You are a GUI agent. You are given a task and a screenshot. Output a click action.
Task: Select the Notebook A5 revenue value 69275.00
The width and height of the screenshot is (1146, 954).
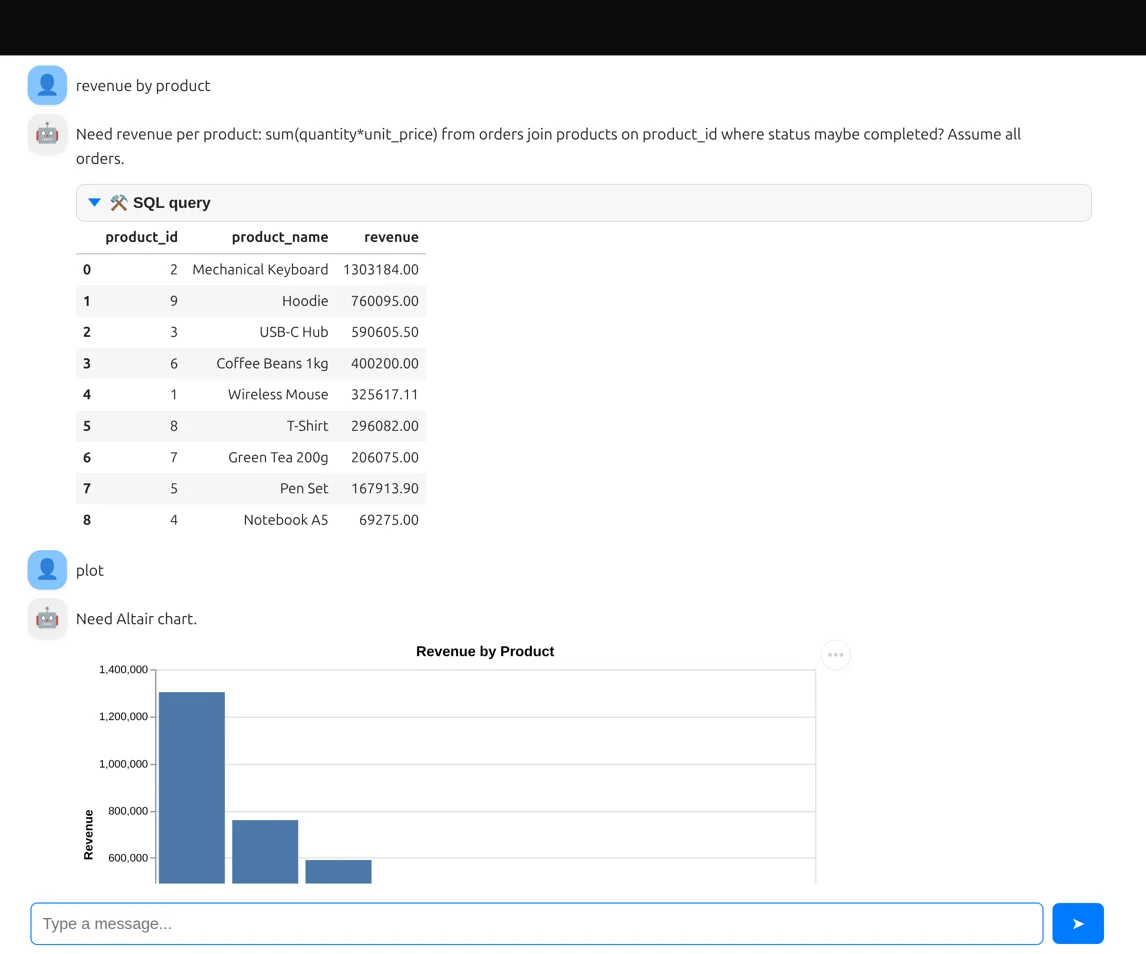(x=388, y=520)
